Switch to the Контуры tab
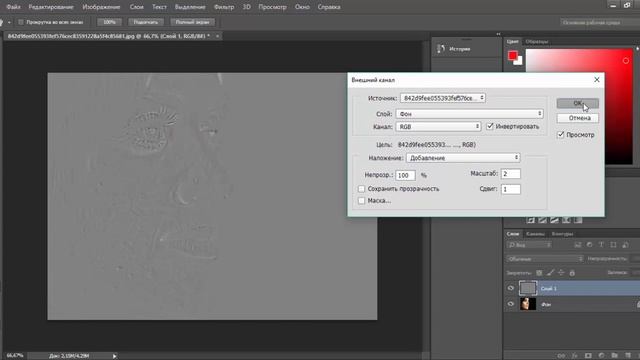Screen dimensions: 640x360 pos(562,234)
